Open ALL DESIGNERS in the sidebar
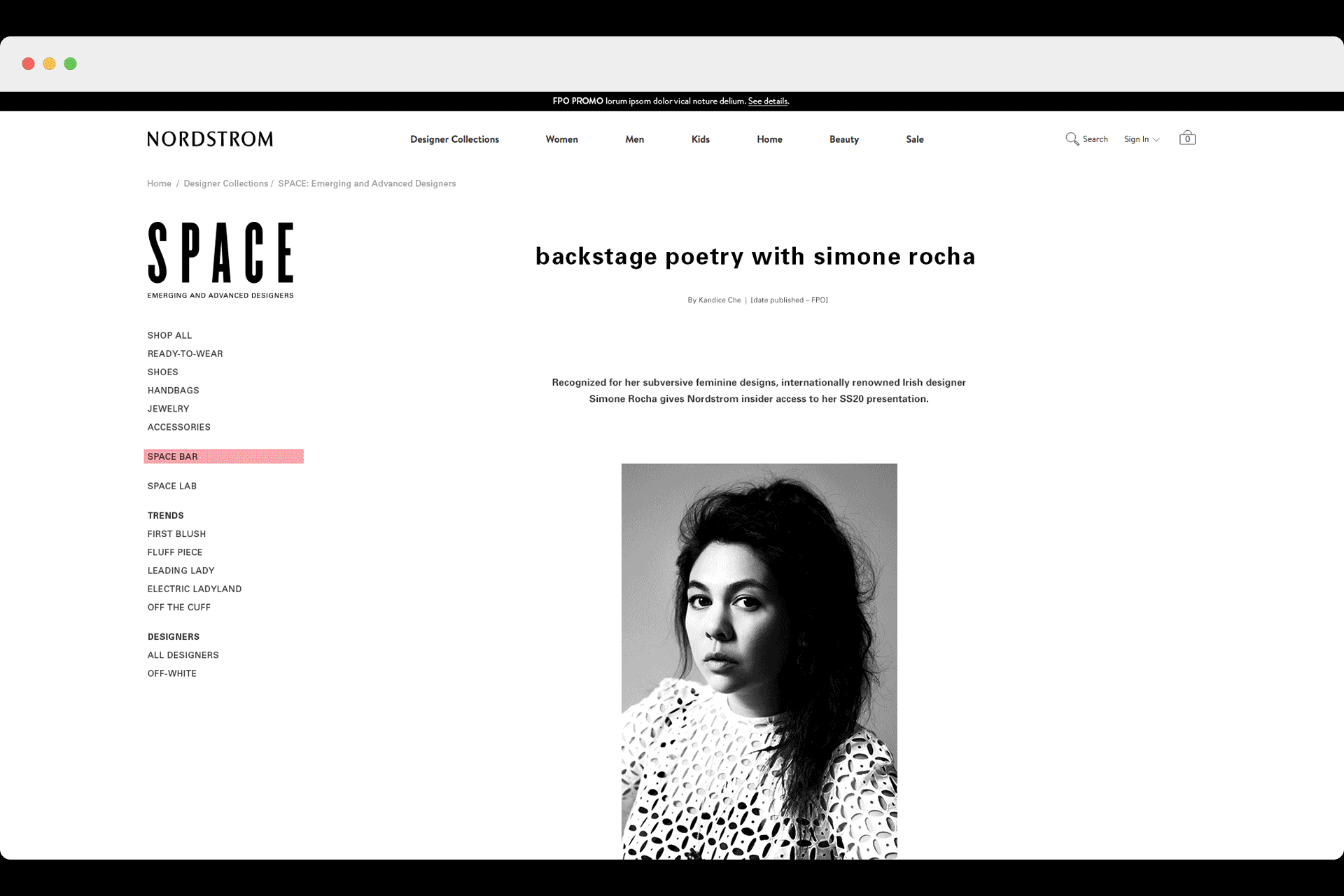Screen dimensions: 1344x896 coord(183,655)
